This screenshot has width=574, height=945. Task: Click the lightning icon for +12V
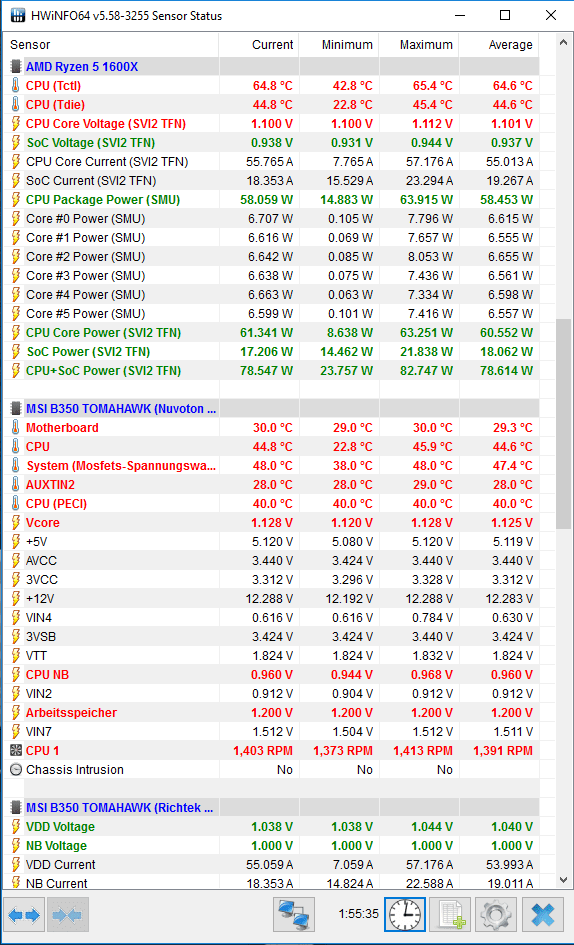tap(16, 598)
